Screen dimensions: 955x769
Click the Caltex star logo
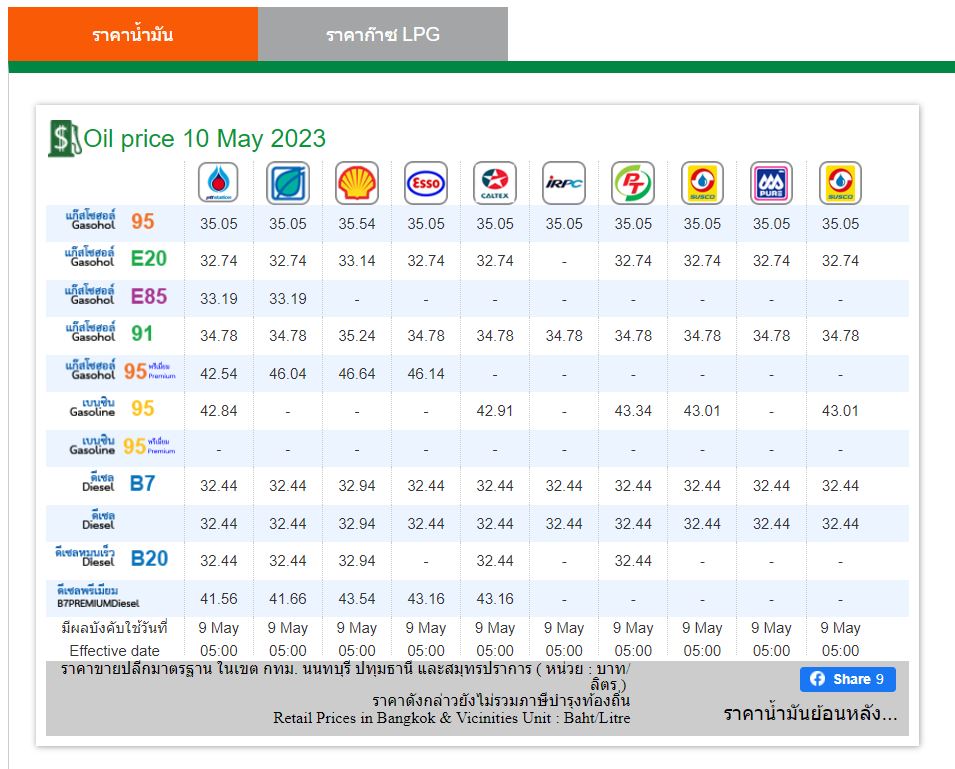coord(495,183)
